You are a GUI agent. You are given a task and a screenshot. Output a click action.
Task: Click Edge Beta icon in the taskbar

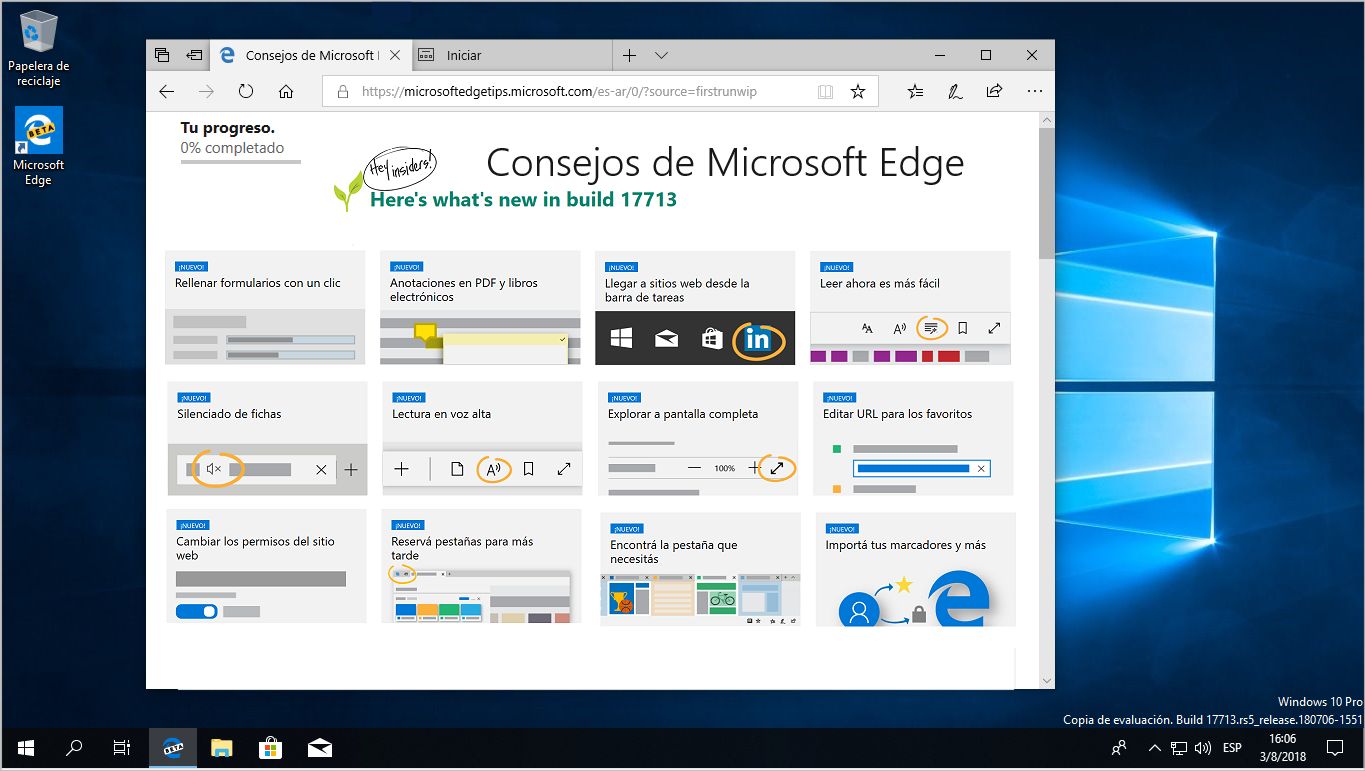coord(172,748)
